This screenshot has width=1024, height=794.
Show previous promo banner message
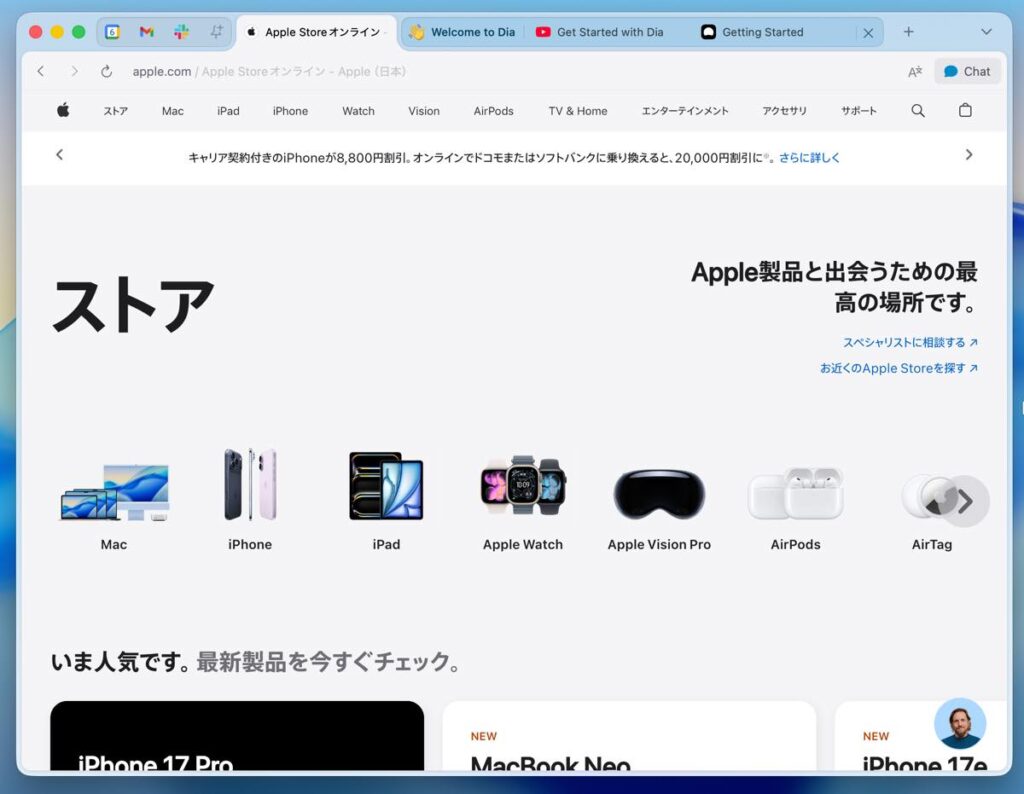pos(60,155)
